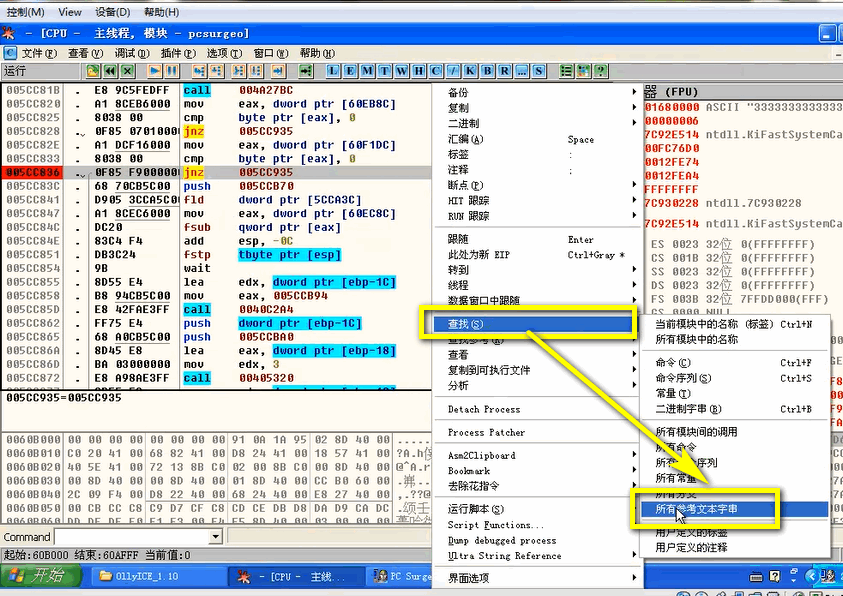Open the Command bar dropdown arrow

[216, 536]
